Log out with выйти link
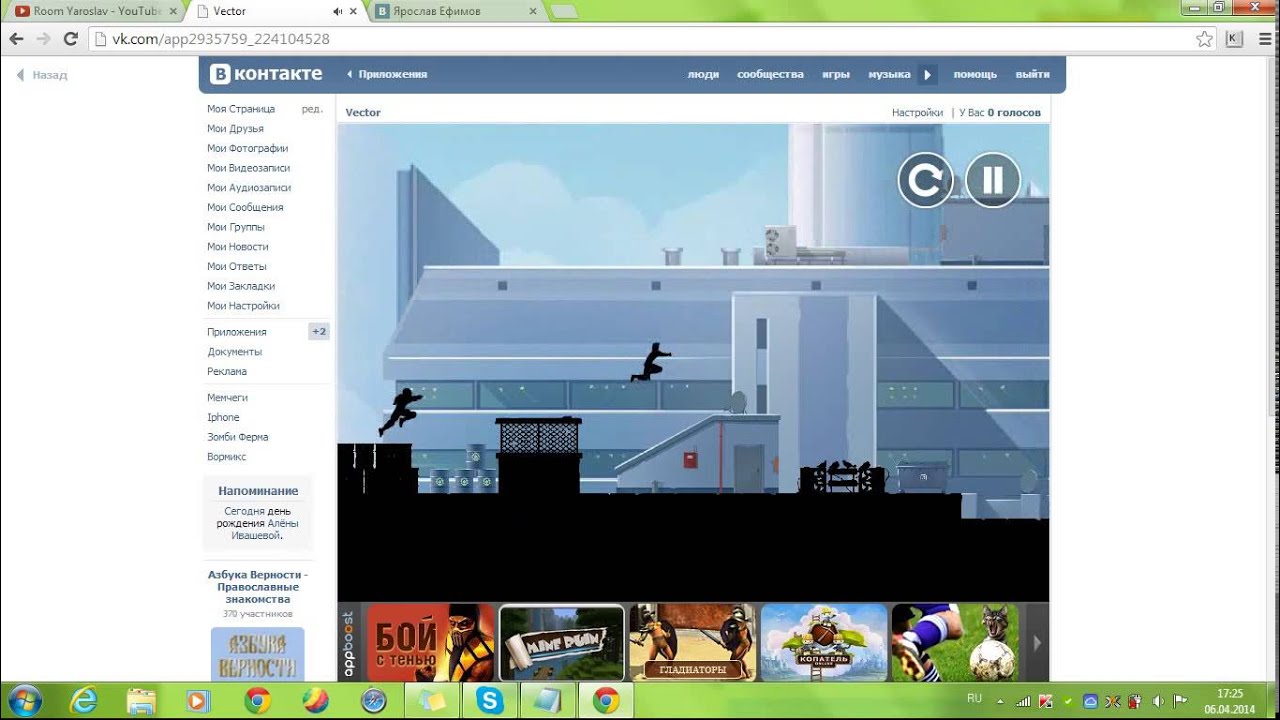Screen dimensions: 1280x720 pos(1033,74)
